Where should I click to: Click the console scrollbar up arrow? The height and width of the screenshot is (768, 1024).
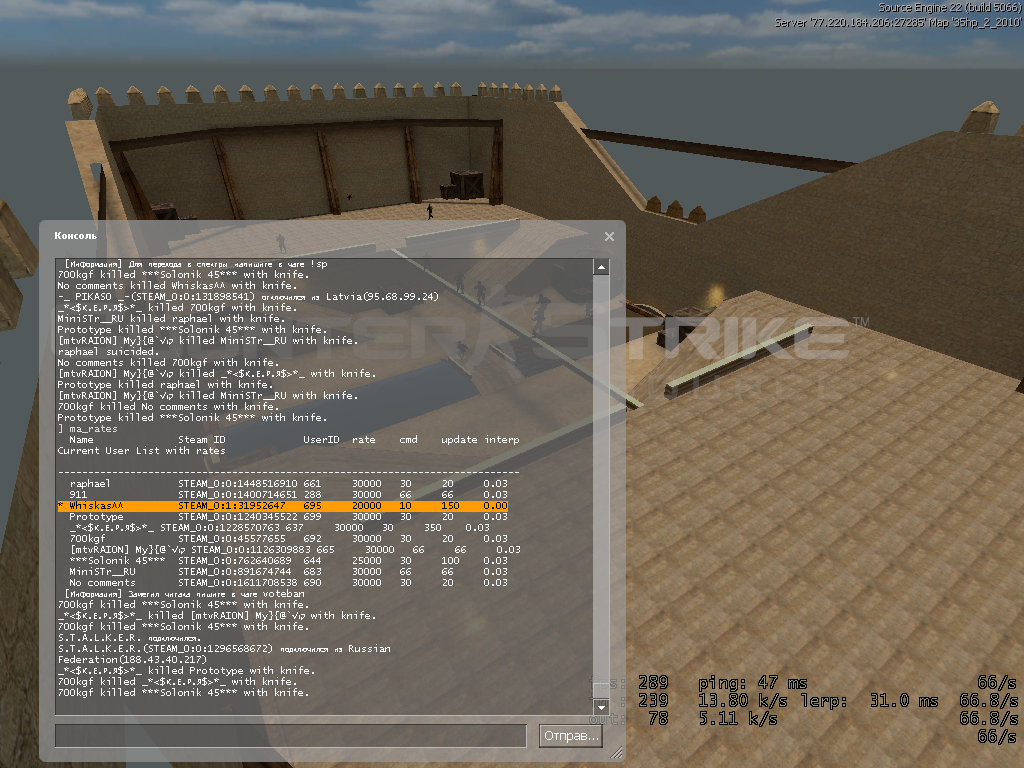601,267
